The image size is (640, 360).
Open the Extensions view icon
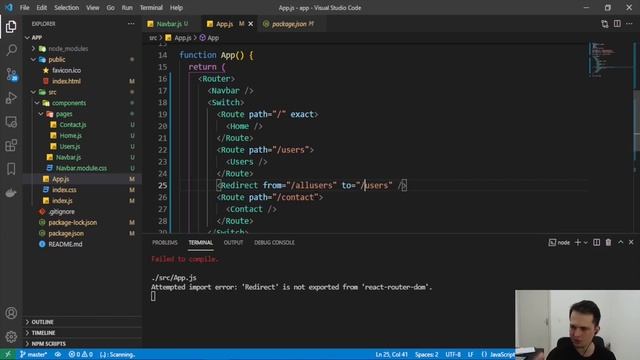[x=11, y=145]
